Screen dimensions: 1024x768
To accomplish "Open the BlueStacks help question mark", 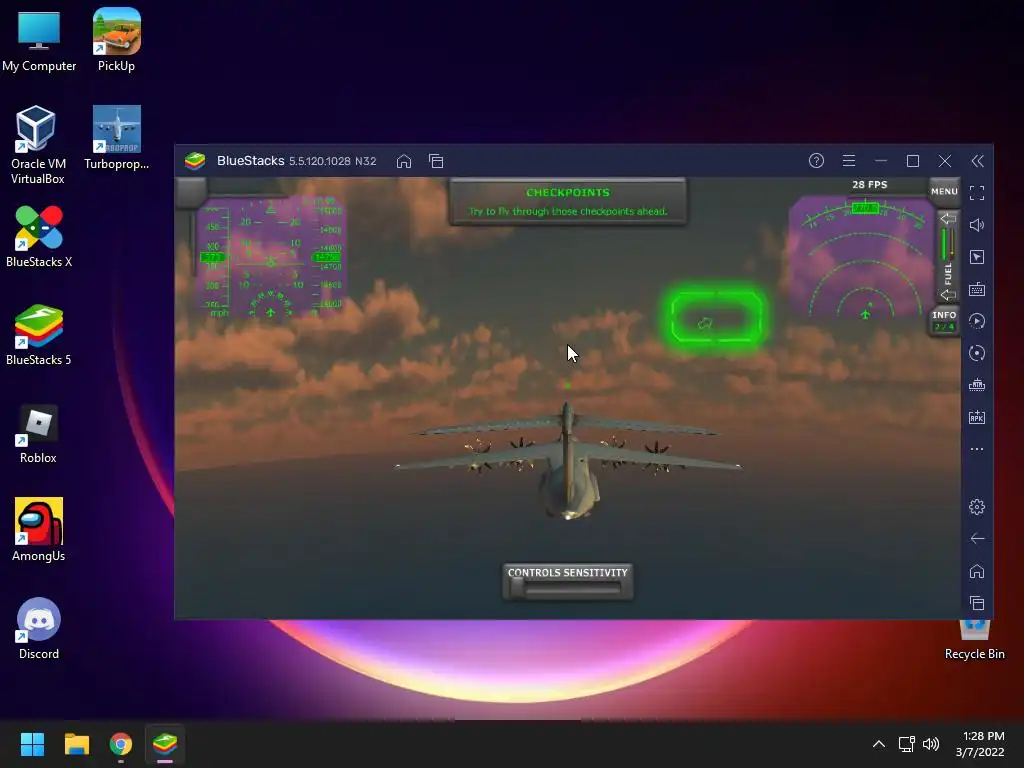I will click(x=816, y=161).
